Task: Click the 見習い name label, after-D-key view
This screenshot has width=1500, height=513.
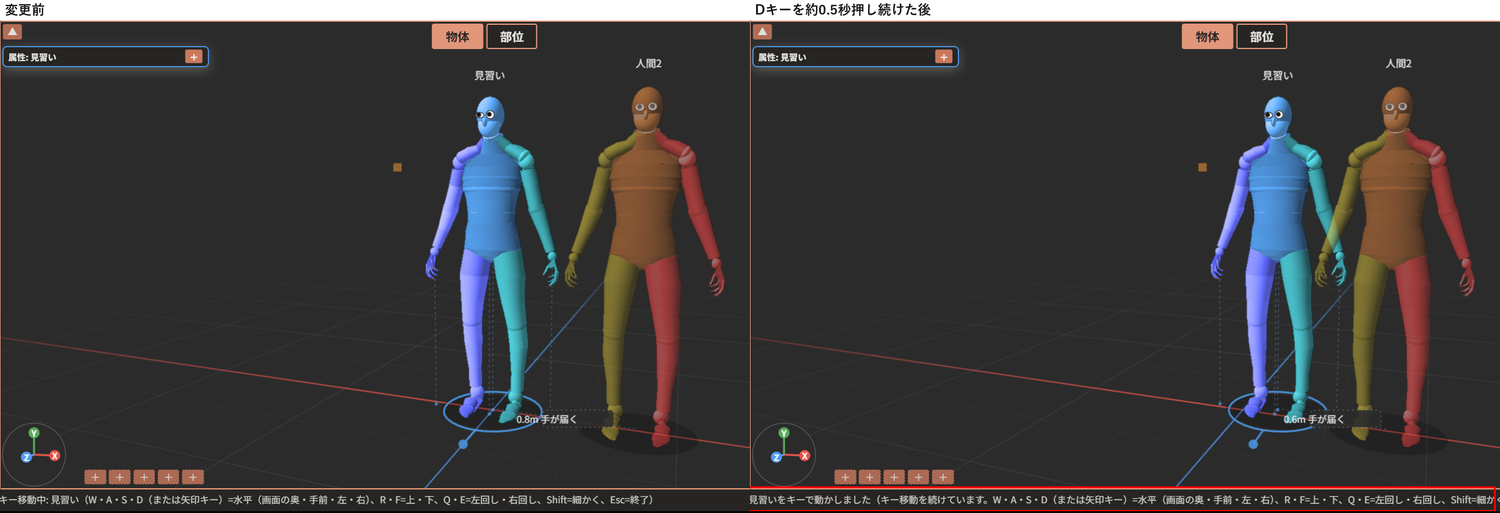Action: (1277, 75)
